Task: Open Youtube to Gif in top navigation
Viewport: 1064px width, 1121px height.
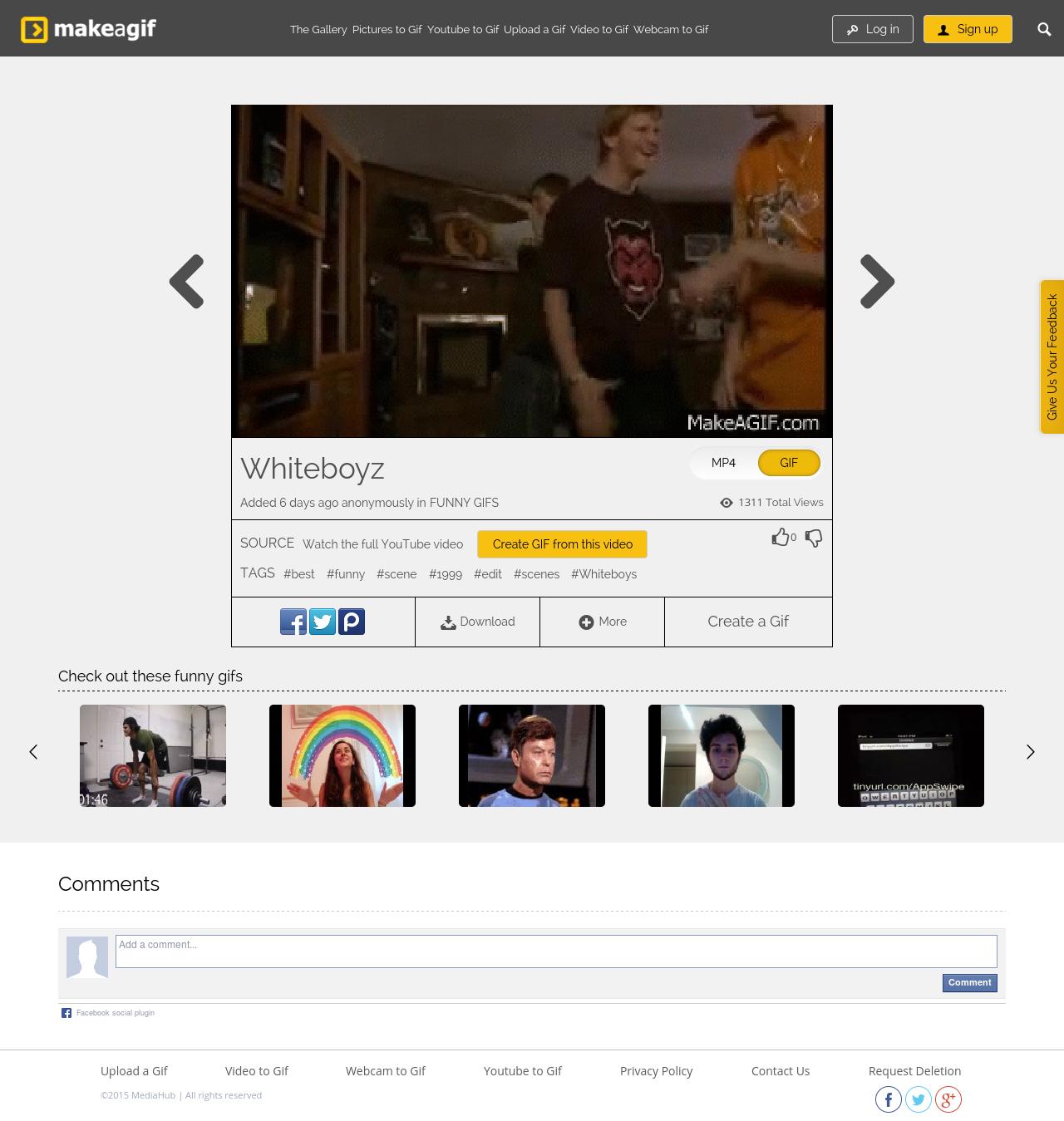Action: pos(462,29)
